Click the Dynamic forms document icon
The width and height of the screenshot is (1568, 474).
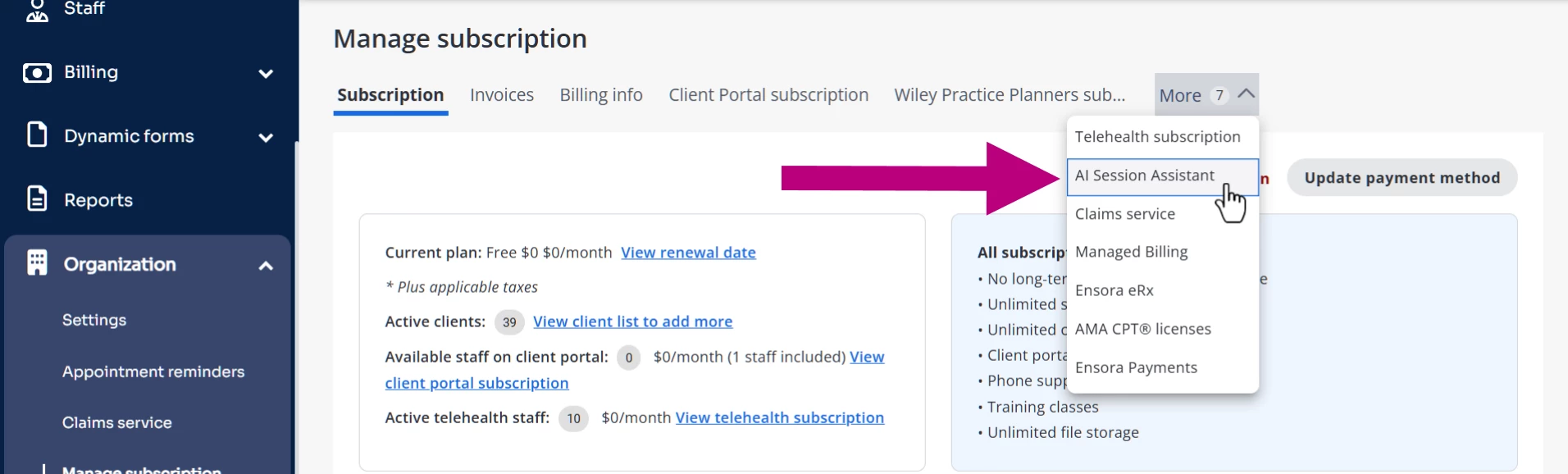(37, 134)
